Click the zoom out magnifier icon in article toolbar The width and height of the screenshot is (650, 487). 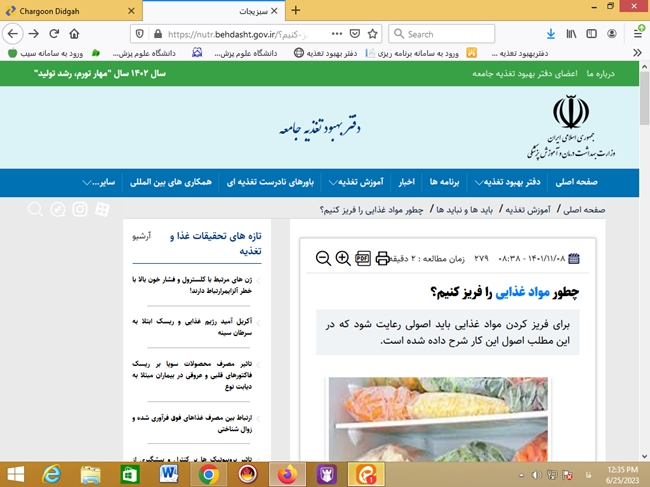tap(323, 258)
